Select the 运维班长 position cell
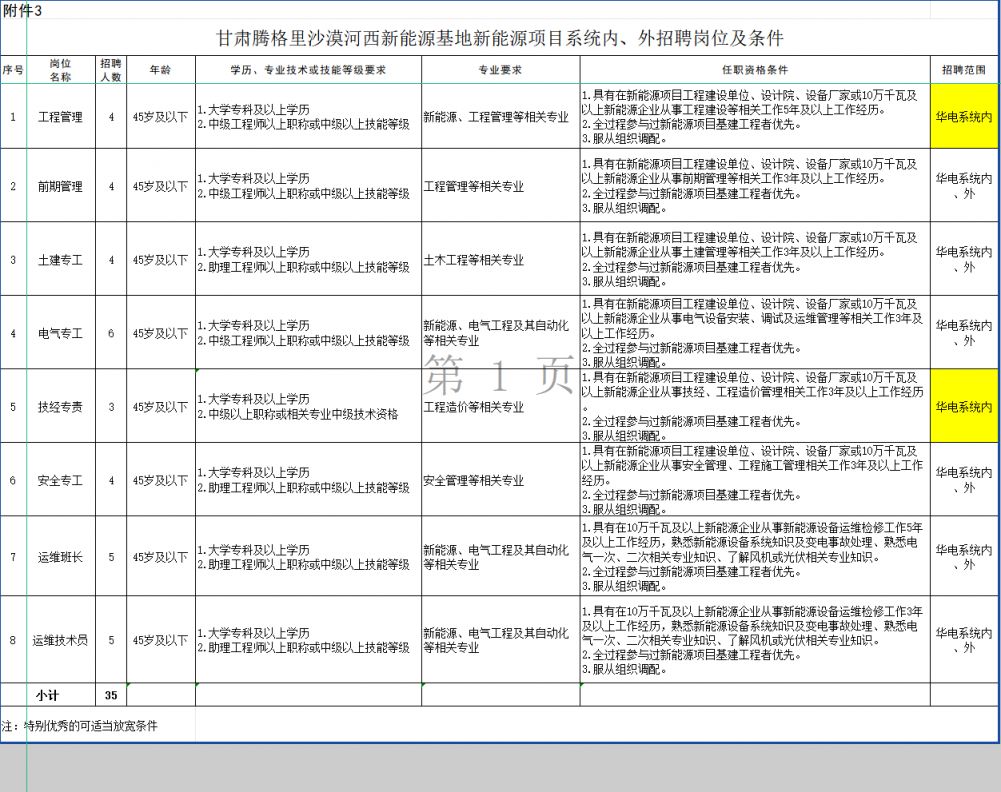This screenshot has width=1001, height=792. (61, 557)
